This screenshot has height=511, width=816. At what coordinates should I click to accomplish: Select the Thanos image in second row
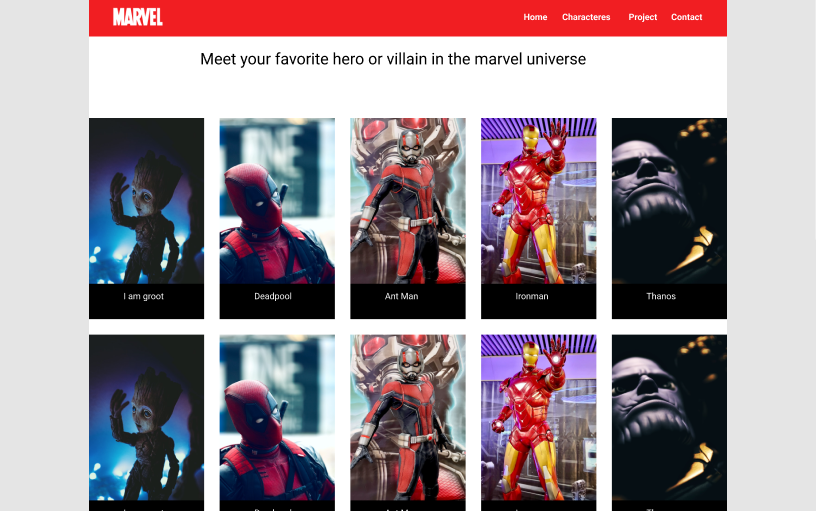669,417
